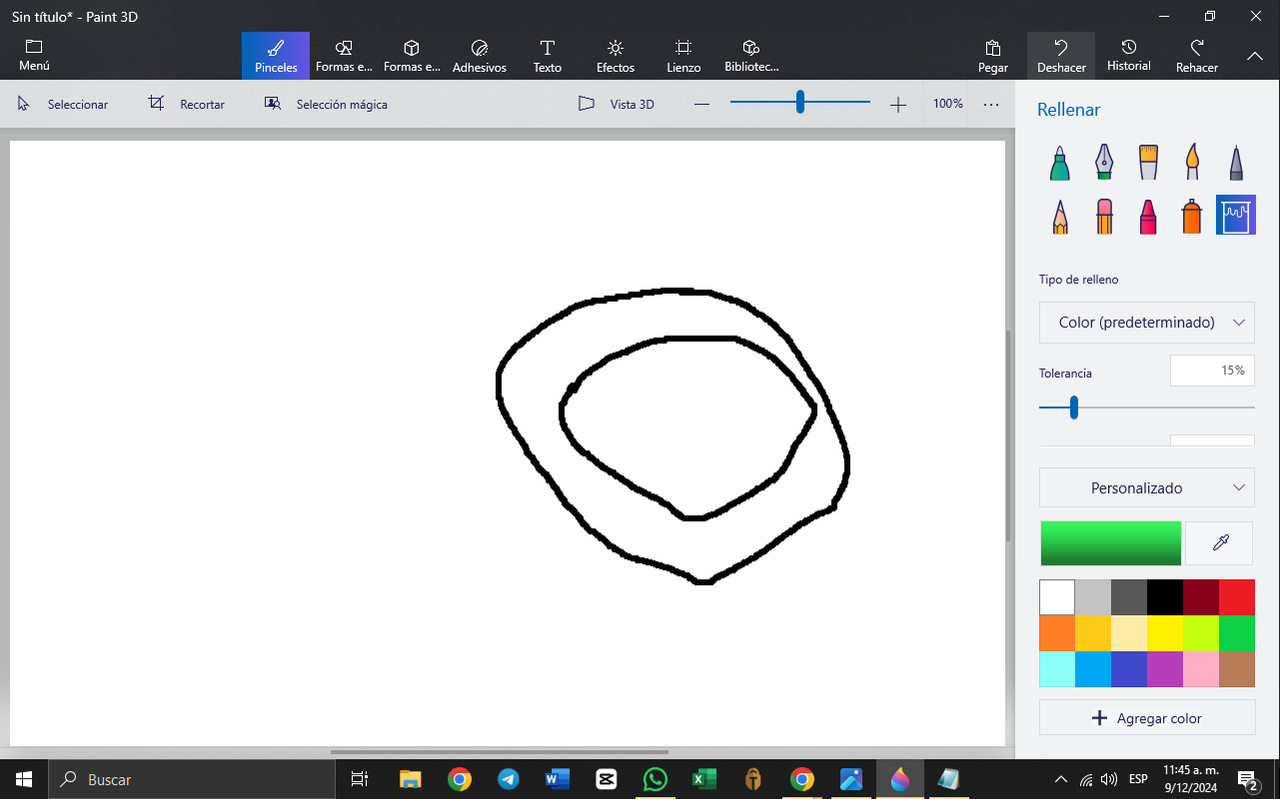The width and height of the screenshot is (1280, 799).
Task: Pick the yellow color swatch
Action: coord(1165,633)
